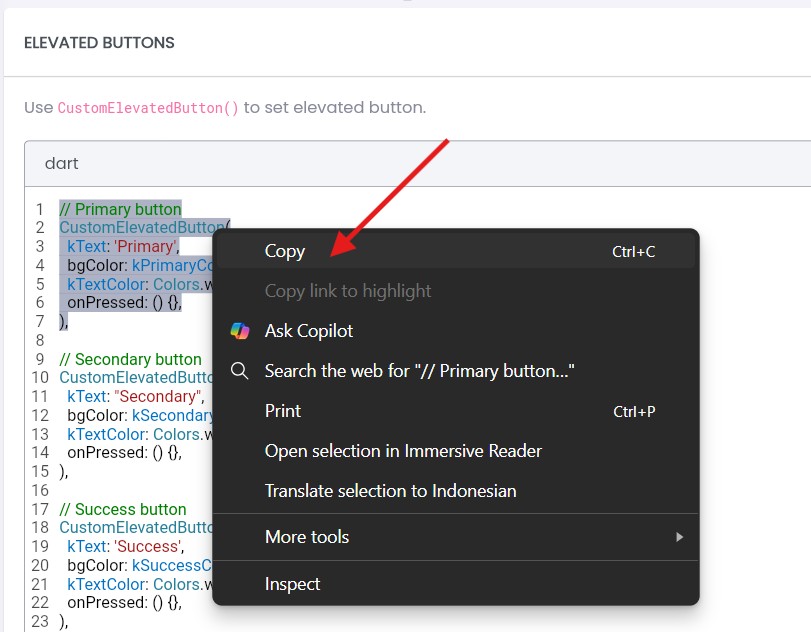Image resolution: width=811 pixels, height=632 pixels.
Task: Click kText: 'Primary' on line 3
Action: [x=122, y=246]
